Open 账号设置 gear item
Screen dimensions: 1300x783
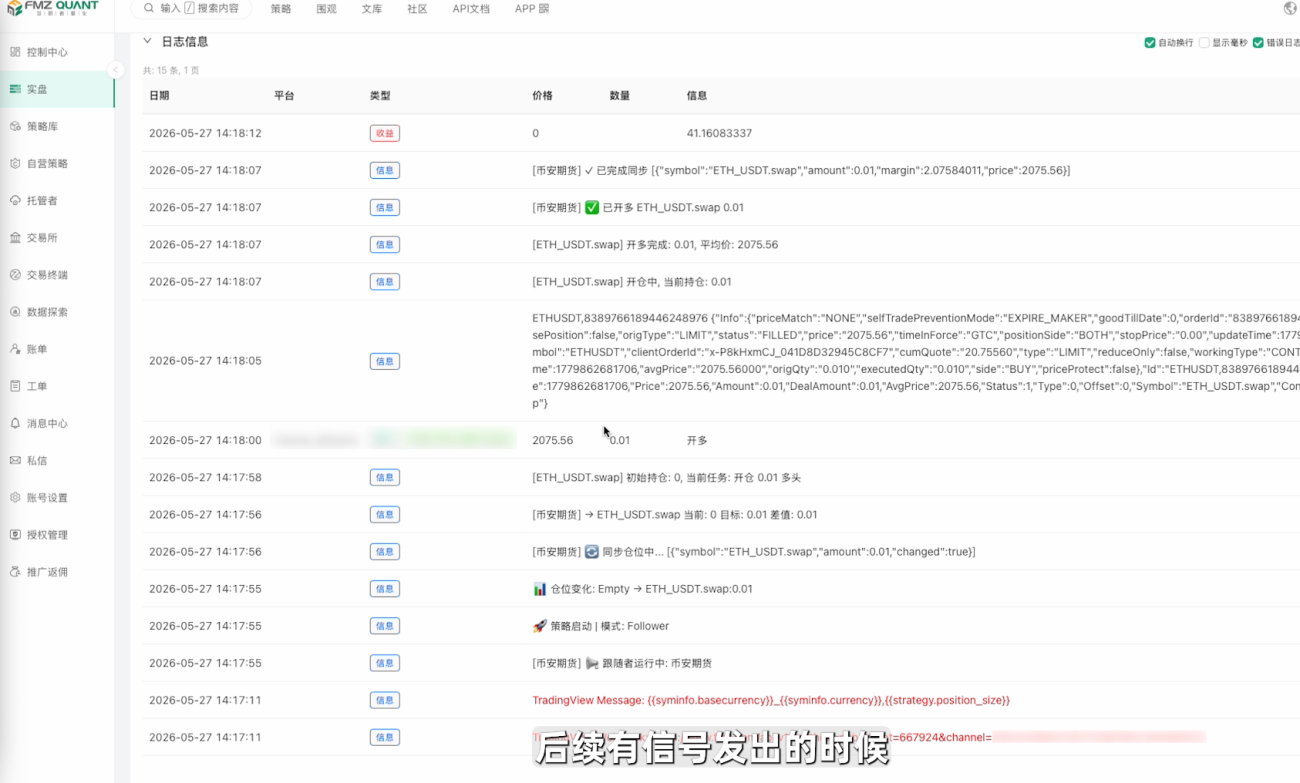pyautogui.click(x=47, y=498)
